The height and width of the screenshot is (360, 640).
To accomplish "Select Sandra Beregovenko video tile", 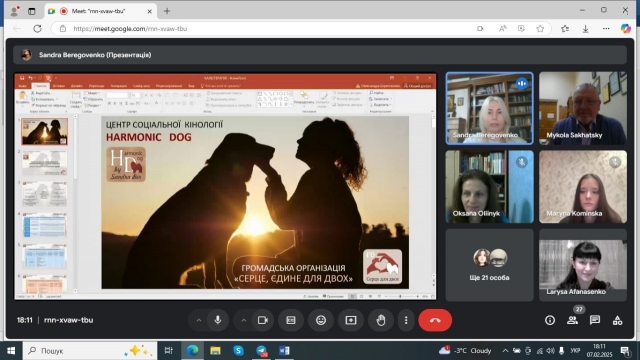I will coord(489,108).
